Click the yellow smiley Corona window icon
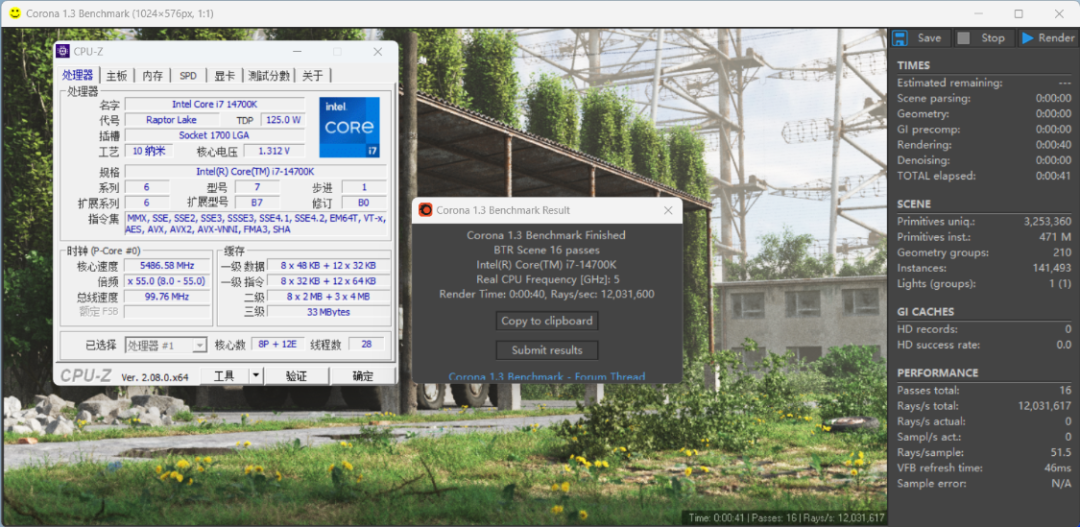The image size is (1080, 527). [x=14, y=13]
